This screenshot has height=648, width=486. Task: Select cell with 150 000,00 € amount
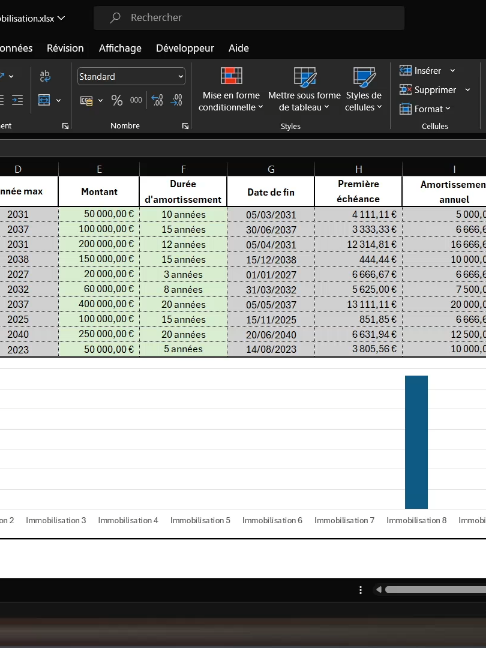click(99, 260)
